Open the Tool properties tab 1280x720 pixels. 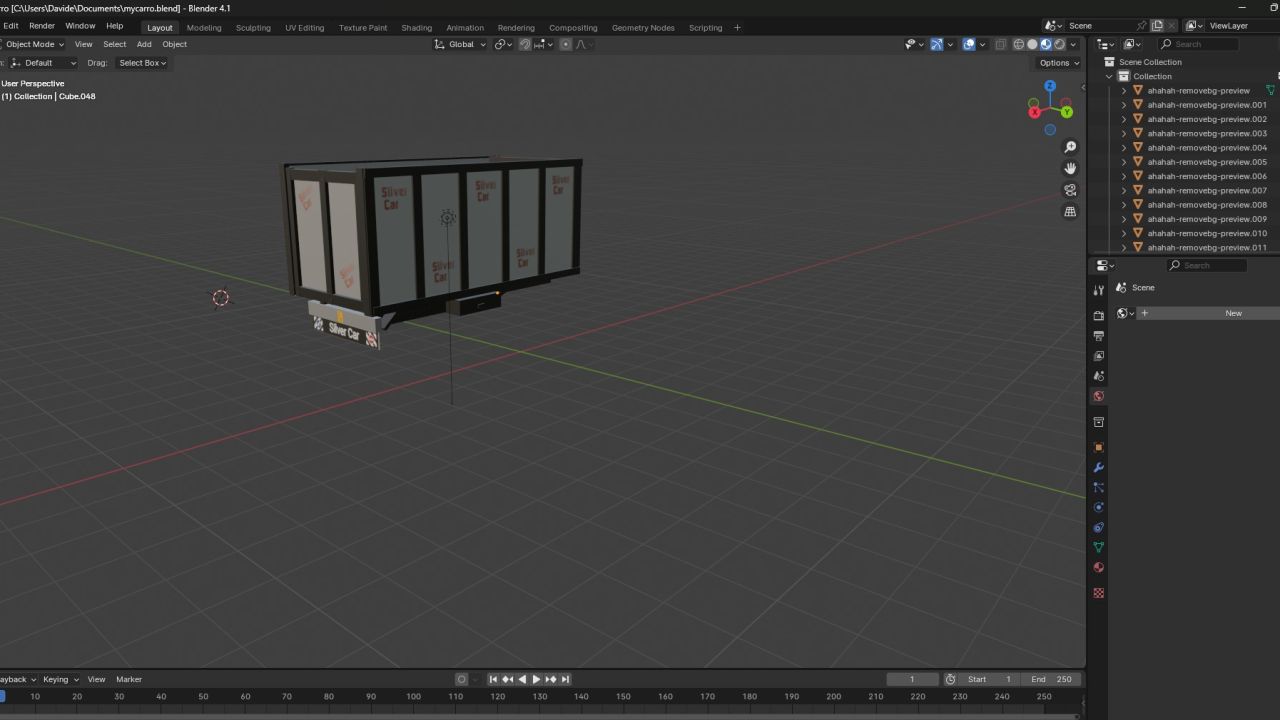tap(1099, 290)
